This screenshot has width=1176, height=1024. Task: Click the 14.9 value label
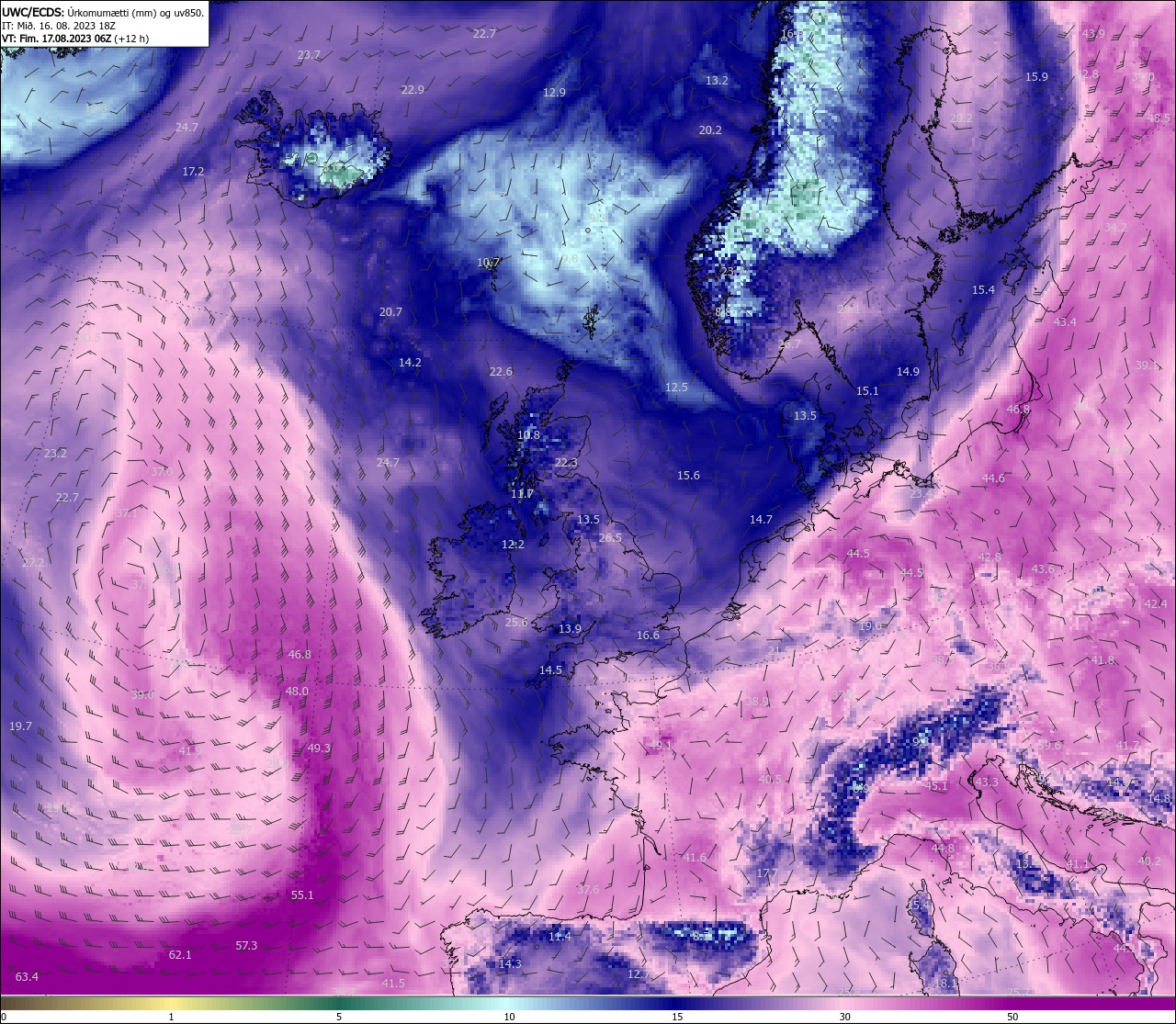(908, 372)
